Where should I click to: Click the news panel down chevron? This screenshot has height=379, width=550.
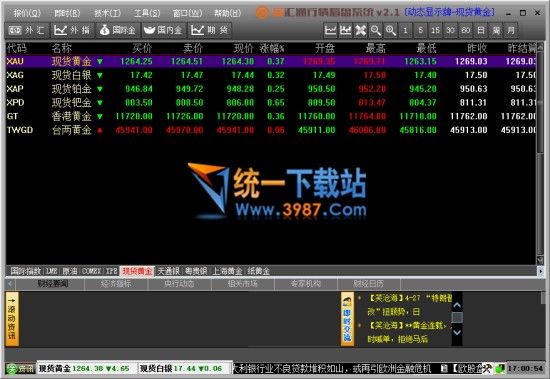pyautogui.click(x=457, y=332)
